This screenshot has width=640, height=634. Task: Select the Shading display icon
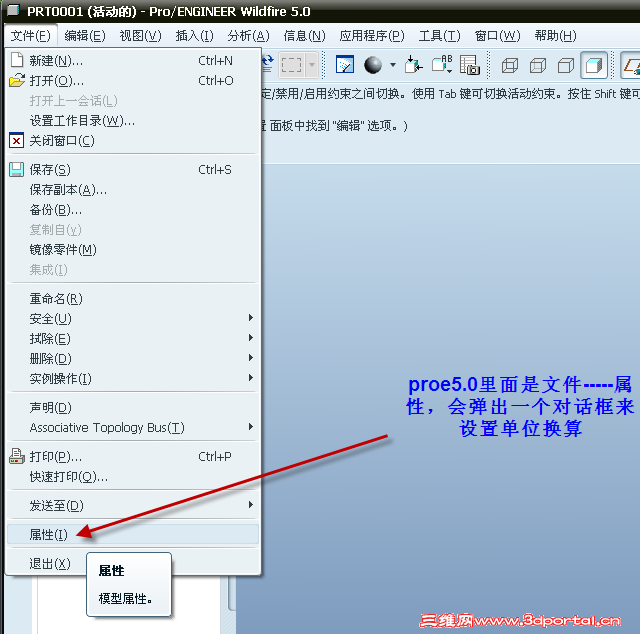coord(594,65)
